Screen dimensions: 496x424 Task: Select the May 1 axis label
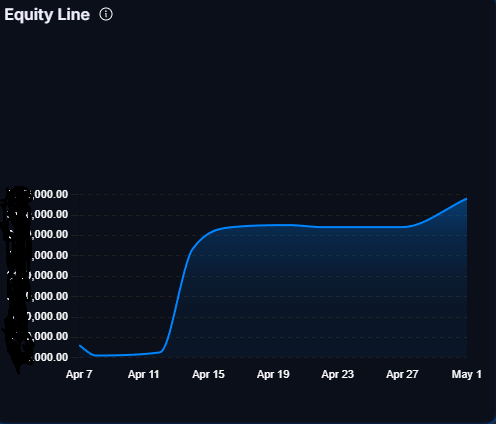[x=466, y=374]
